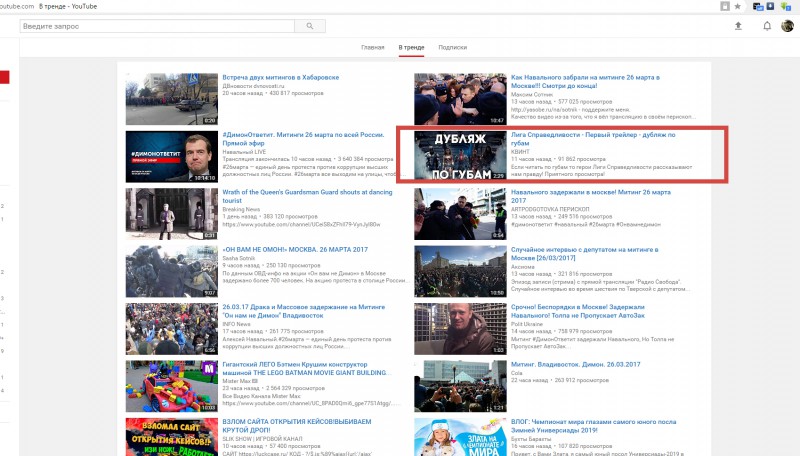Open "Wrath of the Queen's Guardsman" title
Image resolution: width=800 pixels, height=456 pixels.
coord(307,196)
